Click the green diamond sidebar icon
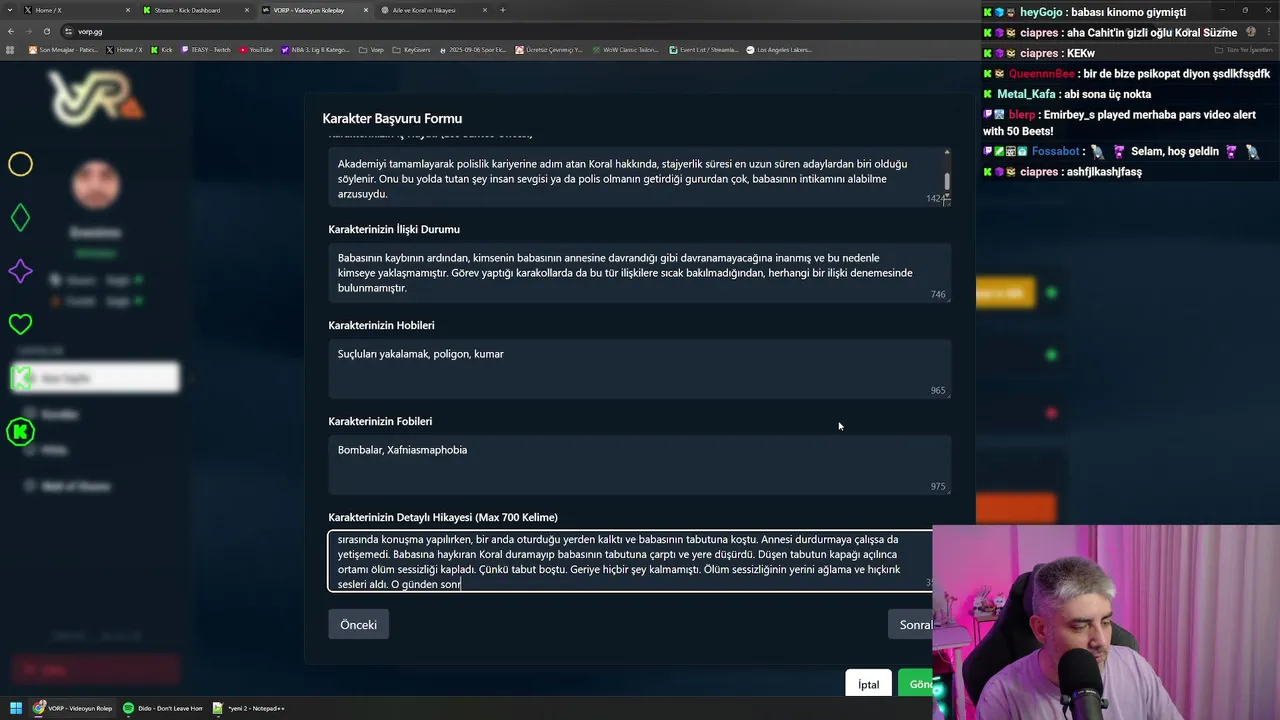 [x=21, y=217]
